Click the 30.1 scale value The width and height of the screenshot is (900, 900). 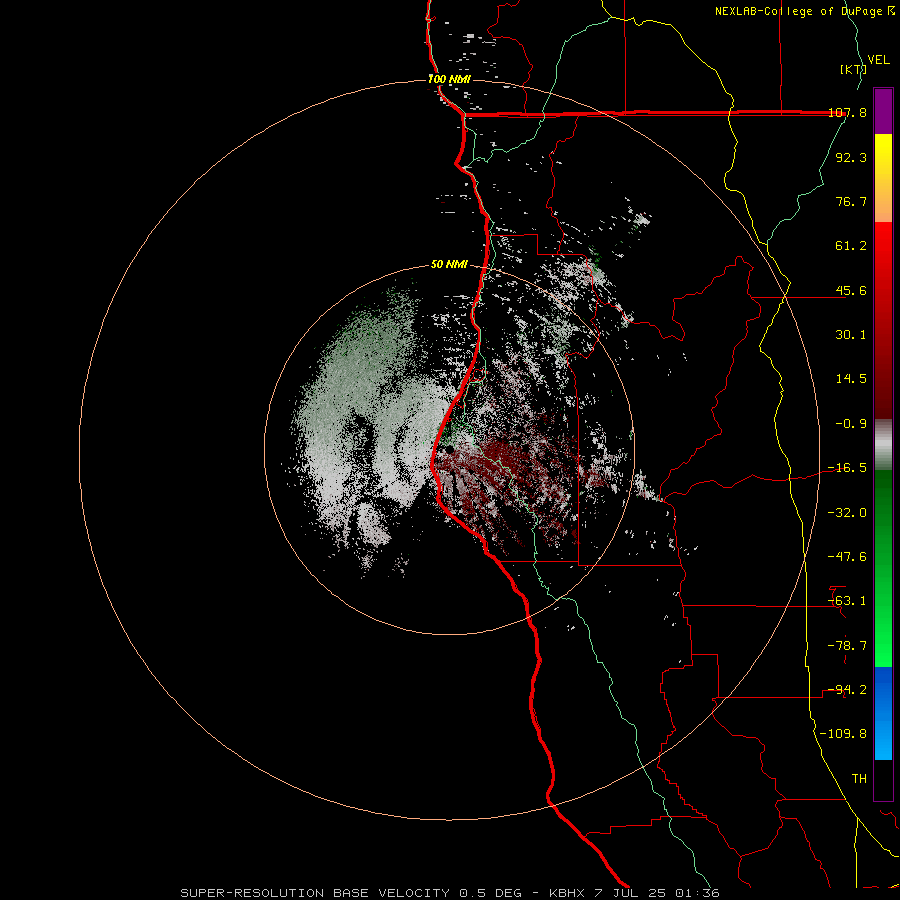tap(851, 335)
